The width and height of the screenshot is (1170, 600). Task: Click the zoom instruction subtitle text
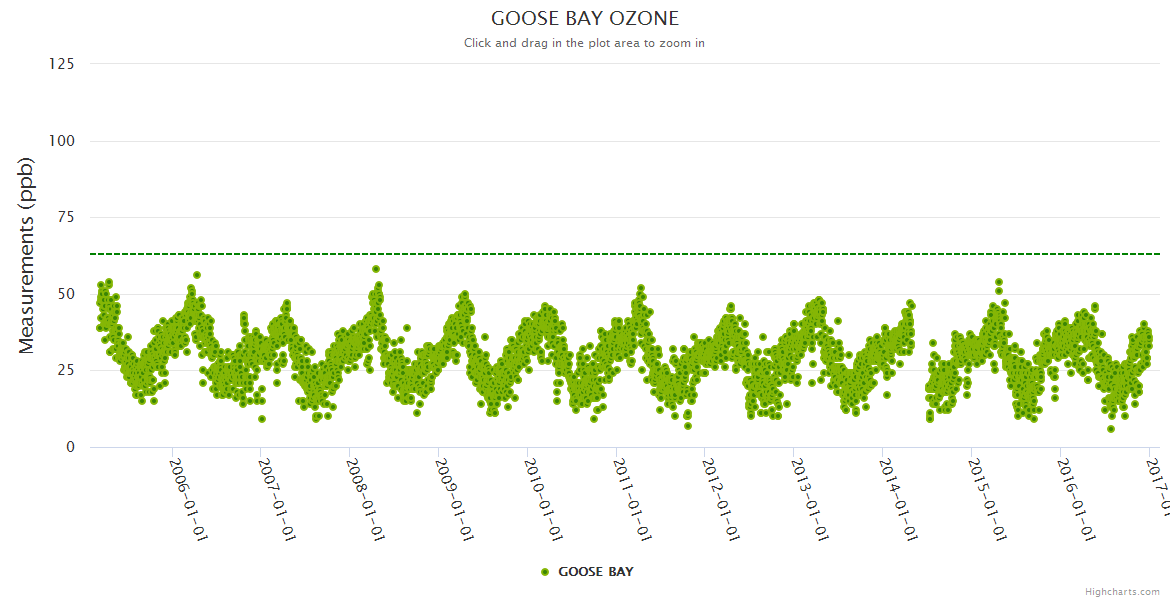pos(584,43)
